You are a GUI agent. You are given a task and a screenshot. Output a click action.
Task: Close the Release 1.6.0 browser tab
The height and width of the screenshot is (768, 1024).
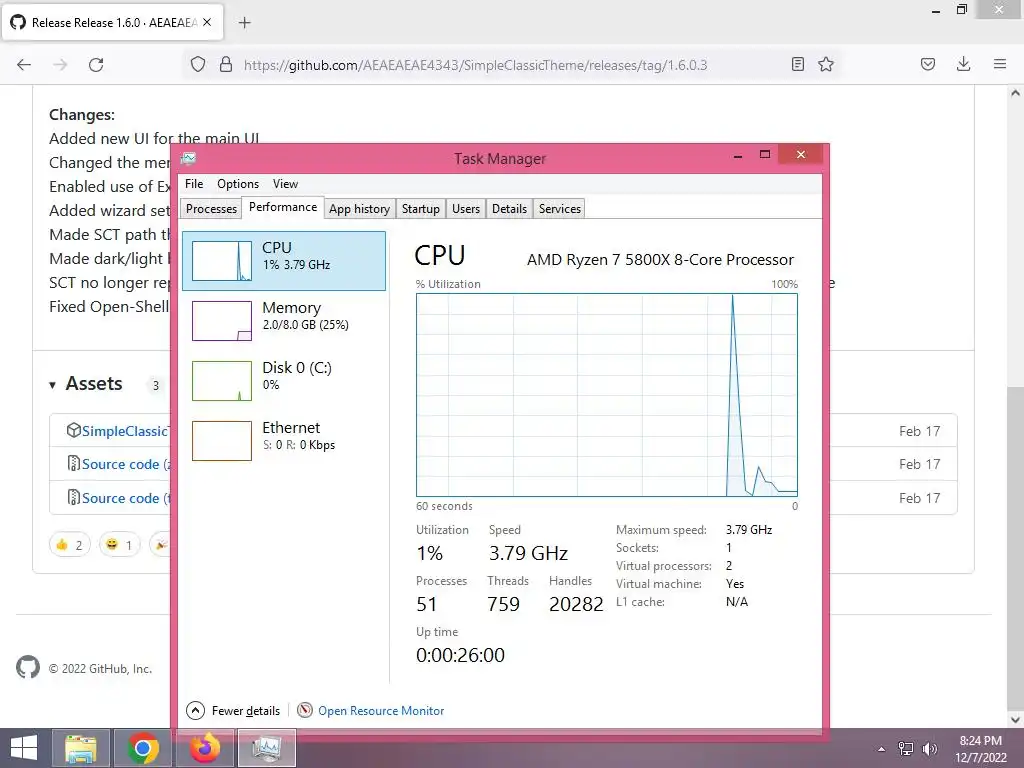click(x=207, y=22)
